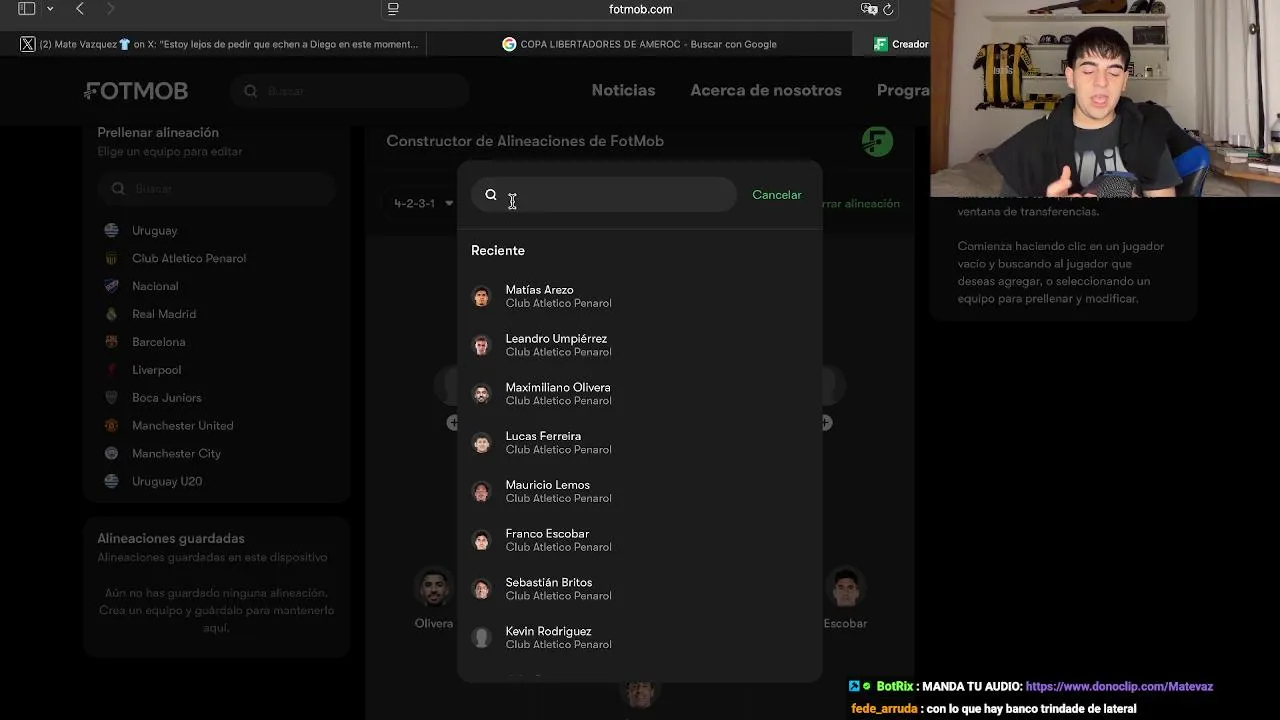
Task: Click the magnifier icon in player search
Action: click(491, 195)
